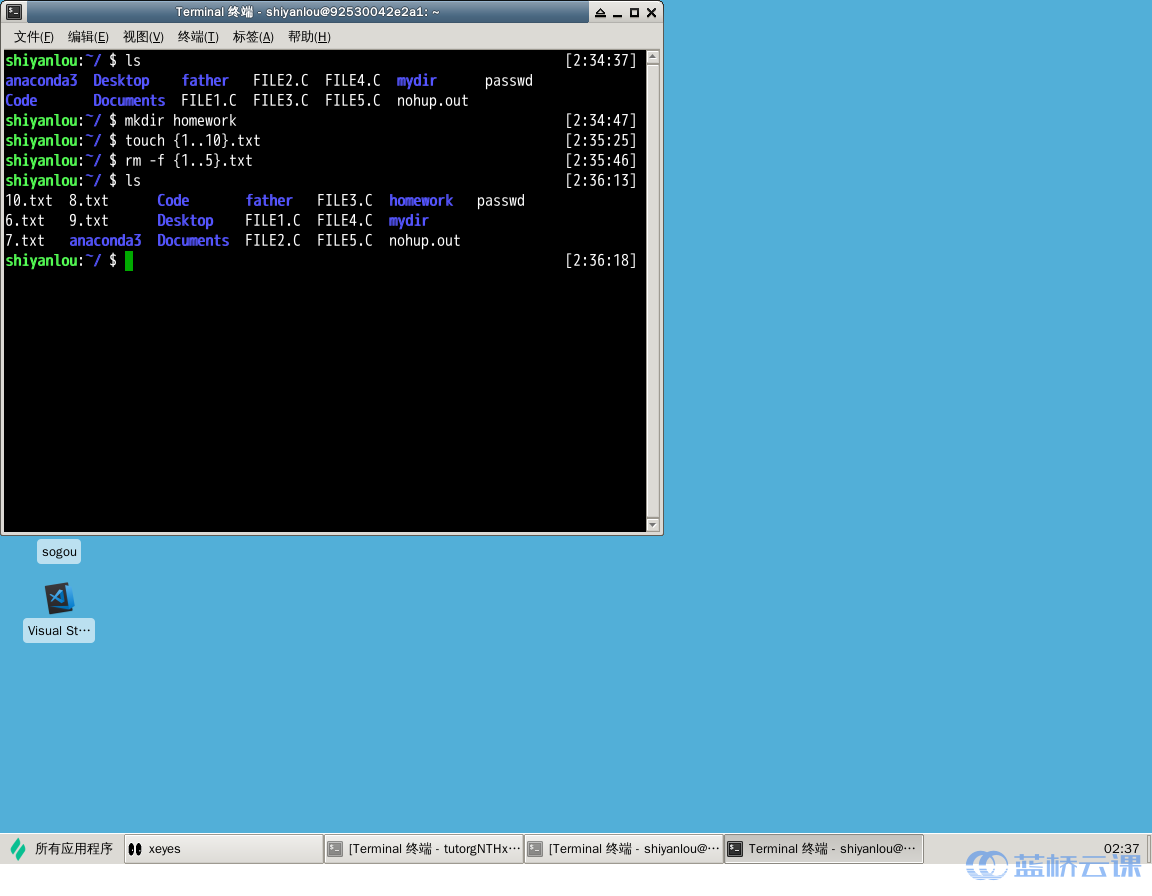Viewport: 1152px width, 896px height.
Task: Click 'passwd' in the second ls output
Action: (x=501, y=200)
